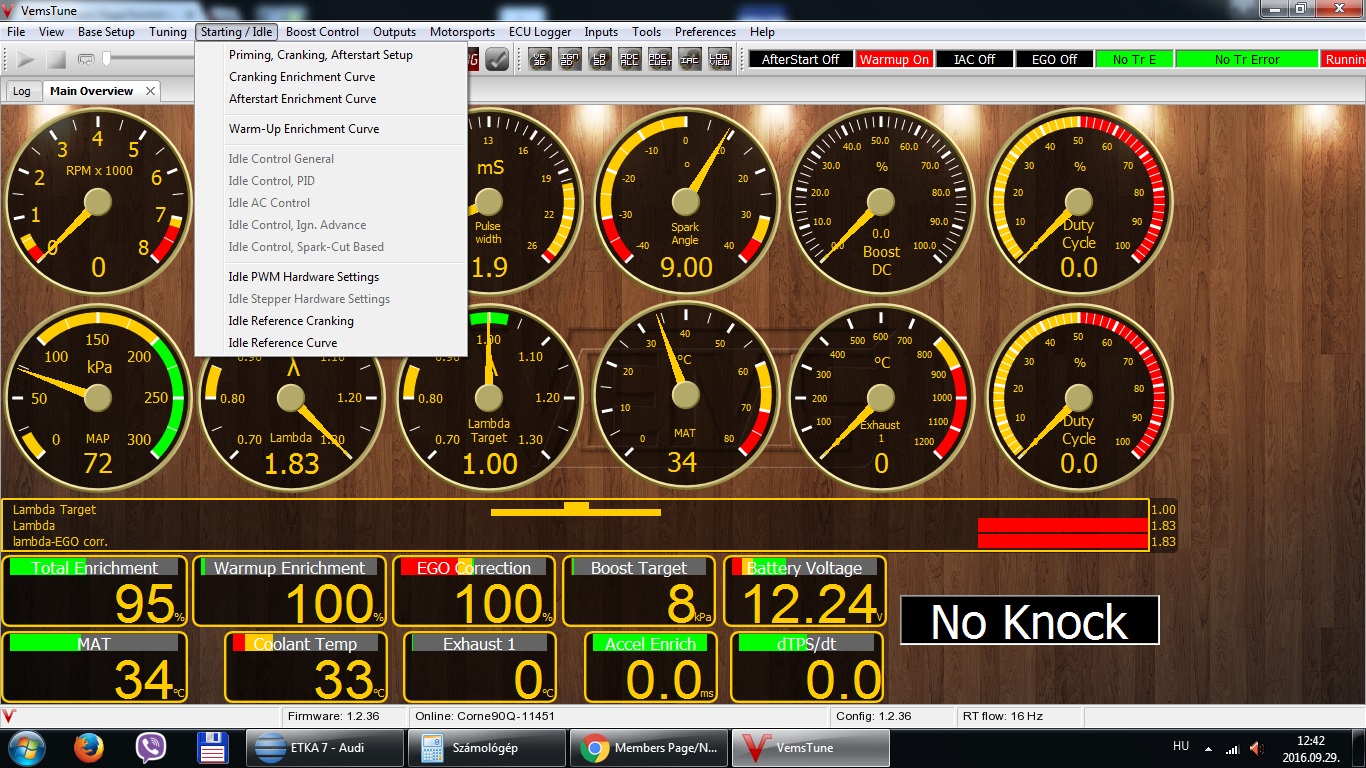Open the Windows Start menu
This screenshot has width=1366, height=768.
click(26, 747)
